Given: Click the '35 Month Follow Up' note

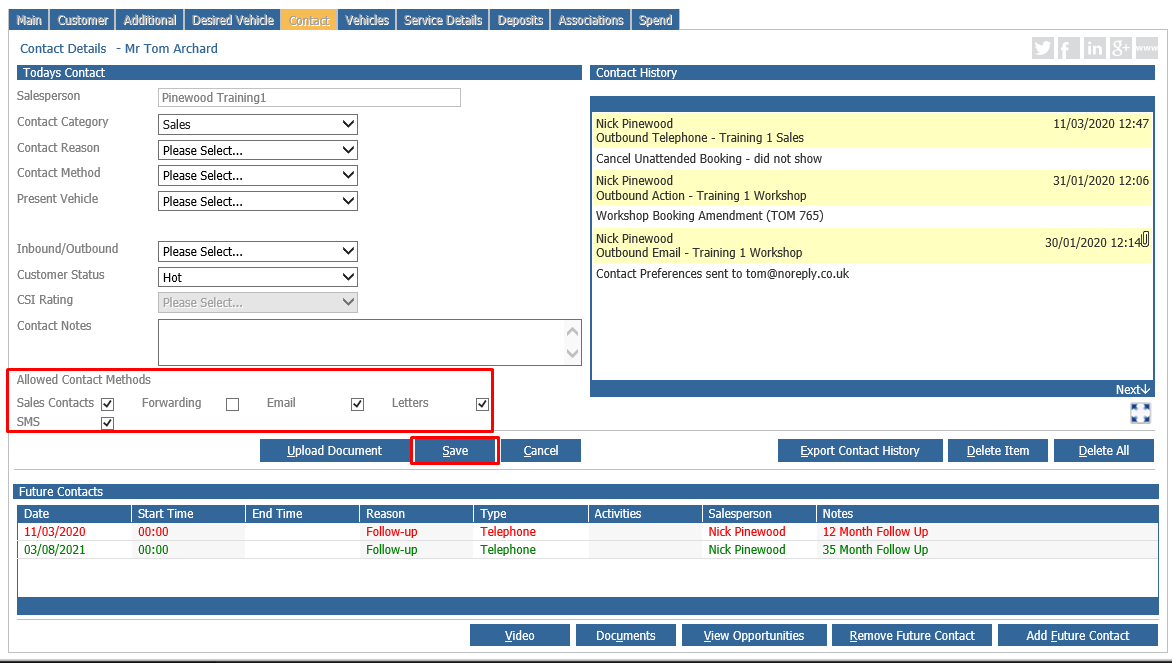Looking at the screenshot, I should (x=875, y=549).
